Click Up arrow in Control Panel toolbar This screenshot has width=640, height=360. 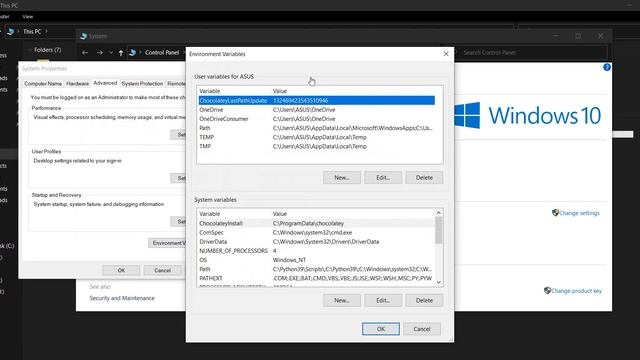tap(121, 53)
